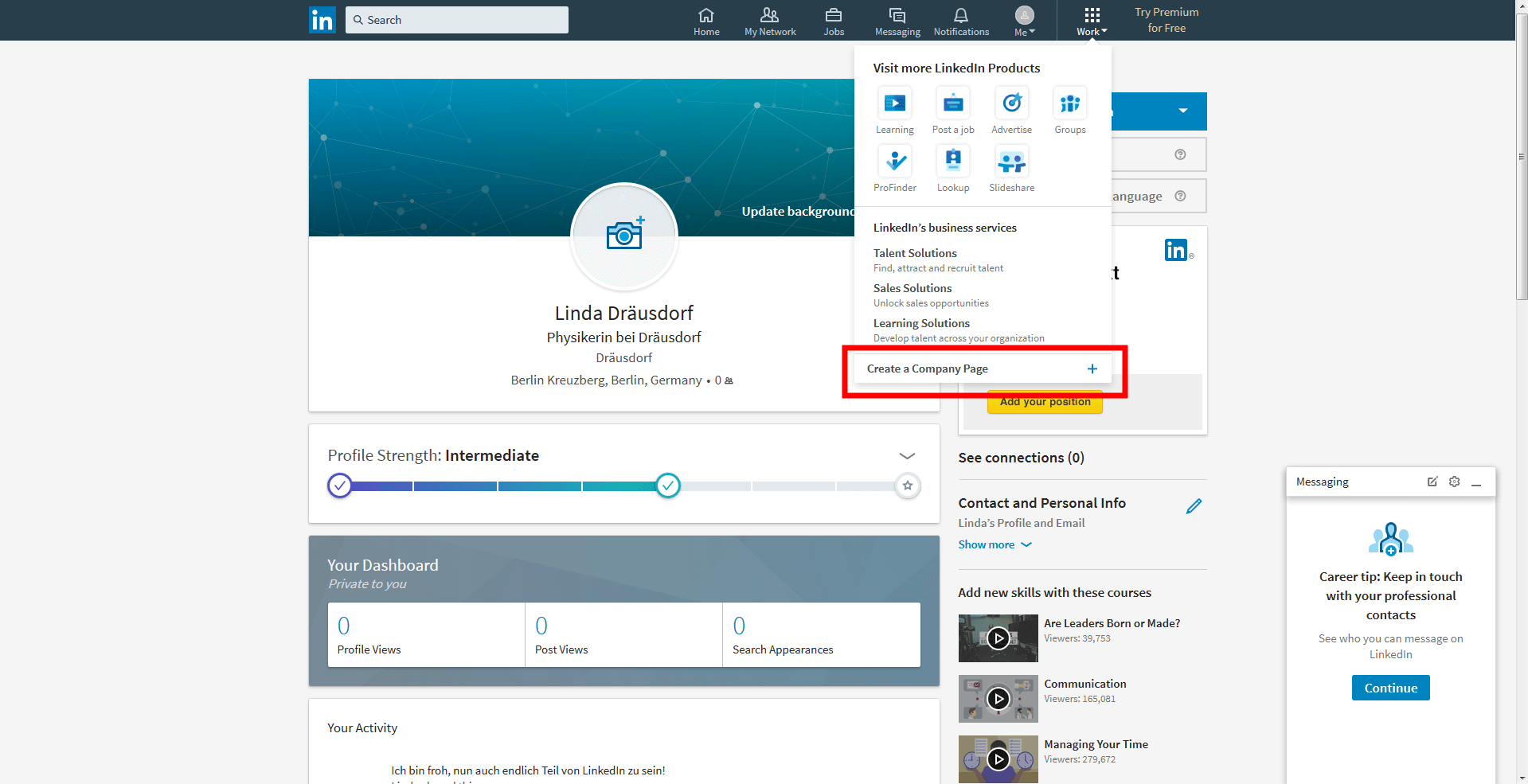
Task: Open the Slideshare icon
Action: 1012,161
